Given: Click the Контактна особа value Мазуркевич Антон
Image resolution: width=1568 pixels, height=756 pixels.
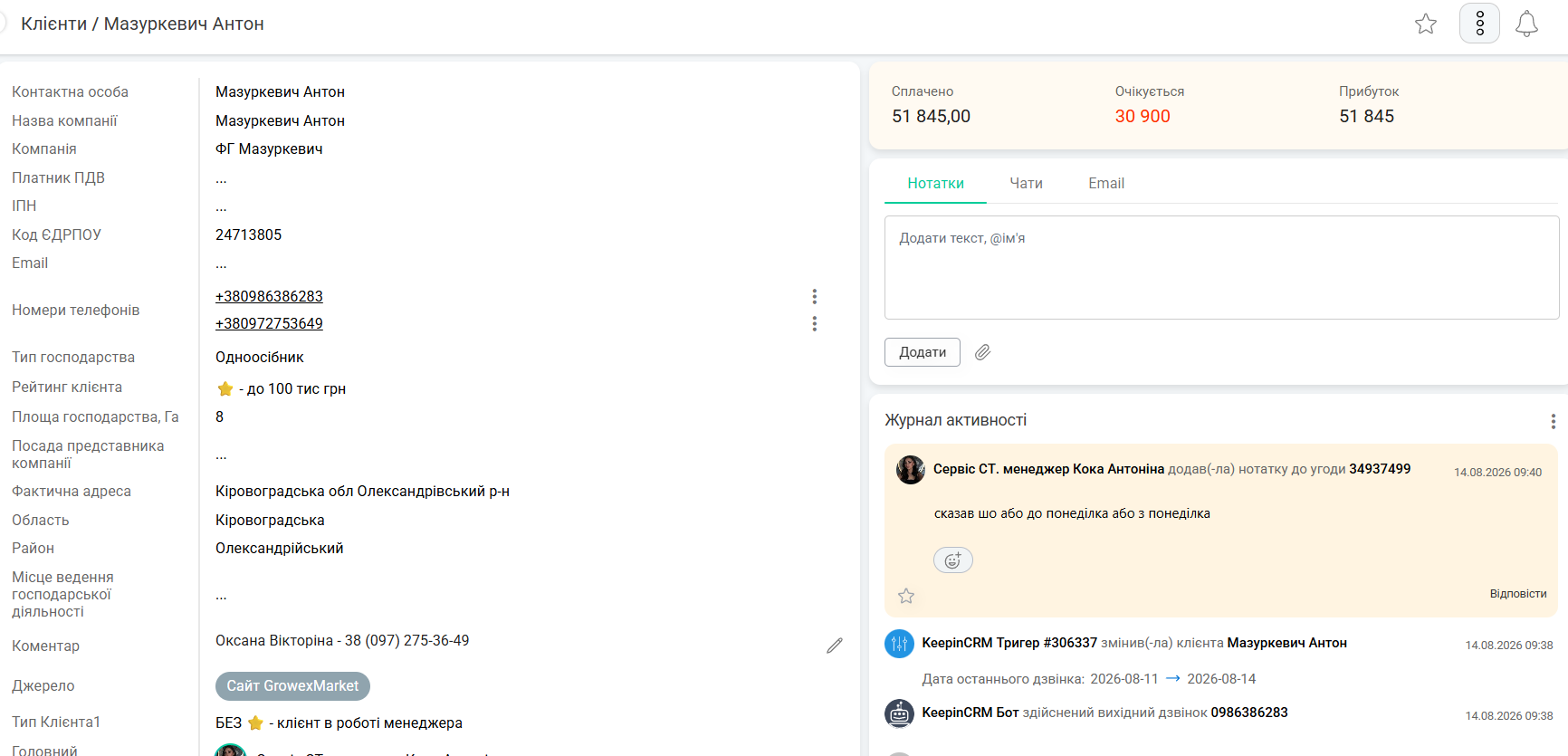Looking at the screenshot, I should [x=280, y=91].
